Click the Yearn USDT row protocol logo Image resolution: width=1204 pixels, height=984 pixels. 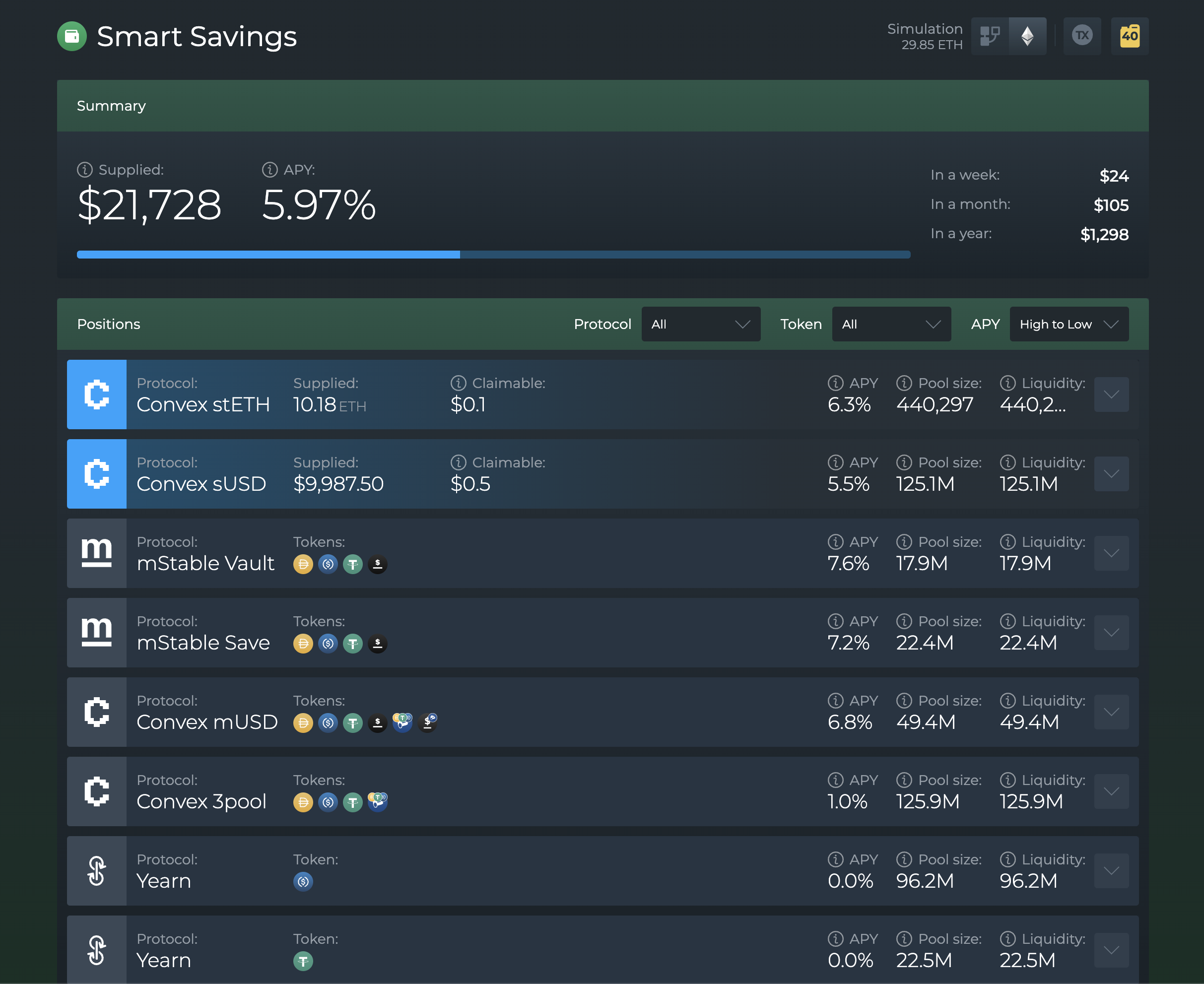click(x=97, y=950)
